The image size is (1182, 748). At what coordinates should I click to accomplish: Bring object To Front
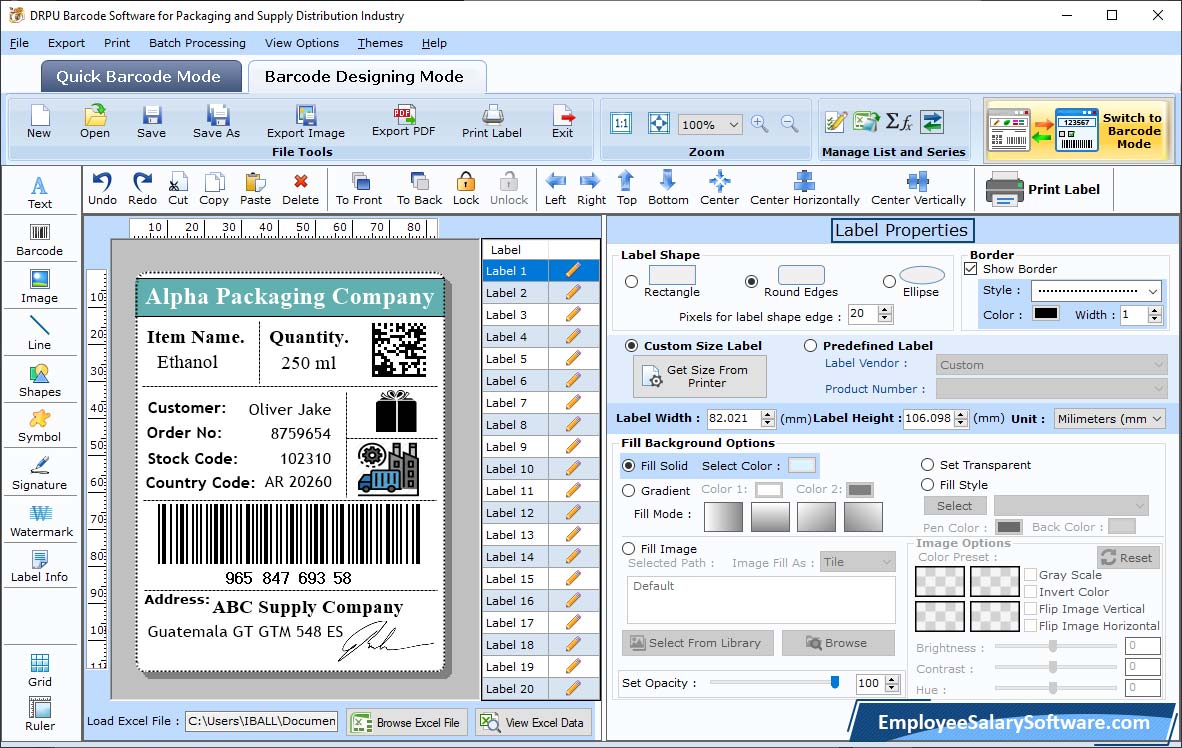(x=359, y=189)
